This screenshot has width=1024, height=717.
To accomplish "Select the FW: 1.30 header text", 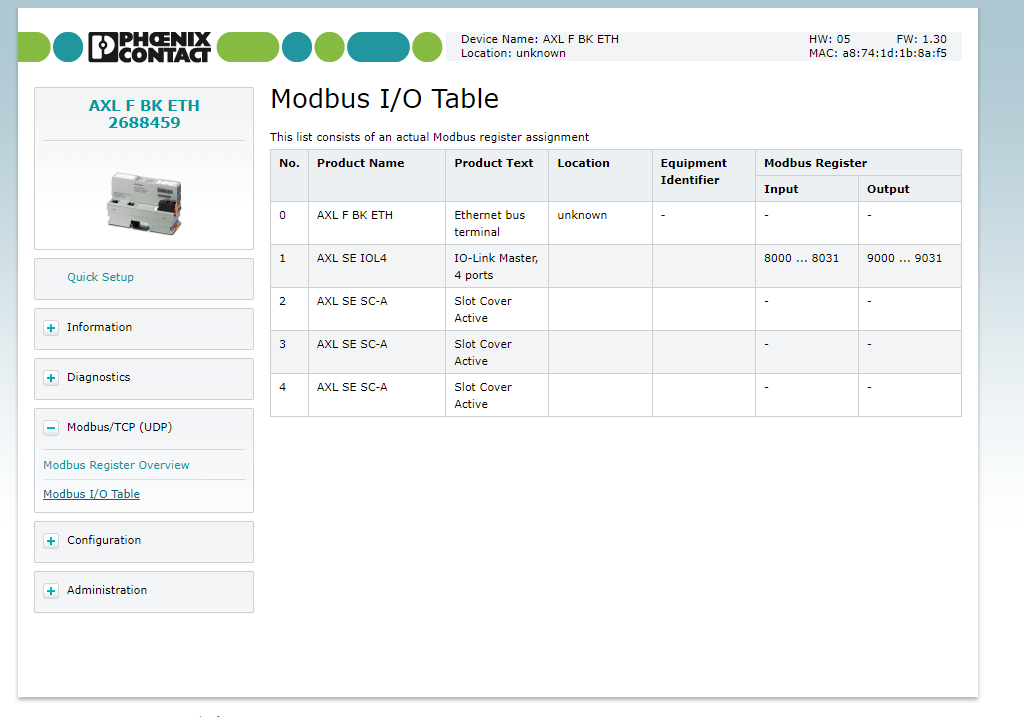I will point(921,39).
